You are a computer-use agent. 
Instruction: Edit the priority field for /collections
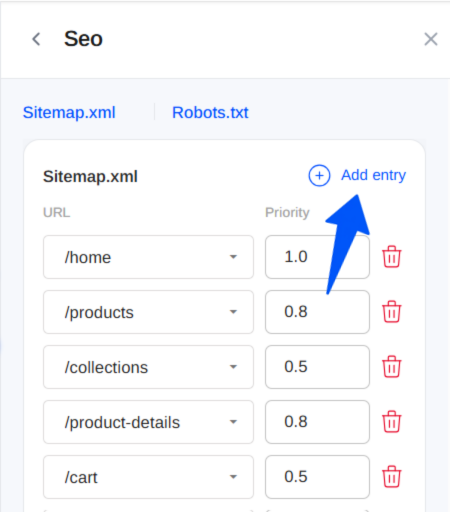pyautogui.click(x=317, y=367)
